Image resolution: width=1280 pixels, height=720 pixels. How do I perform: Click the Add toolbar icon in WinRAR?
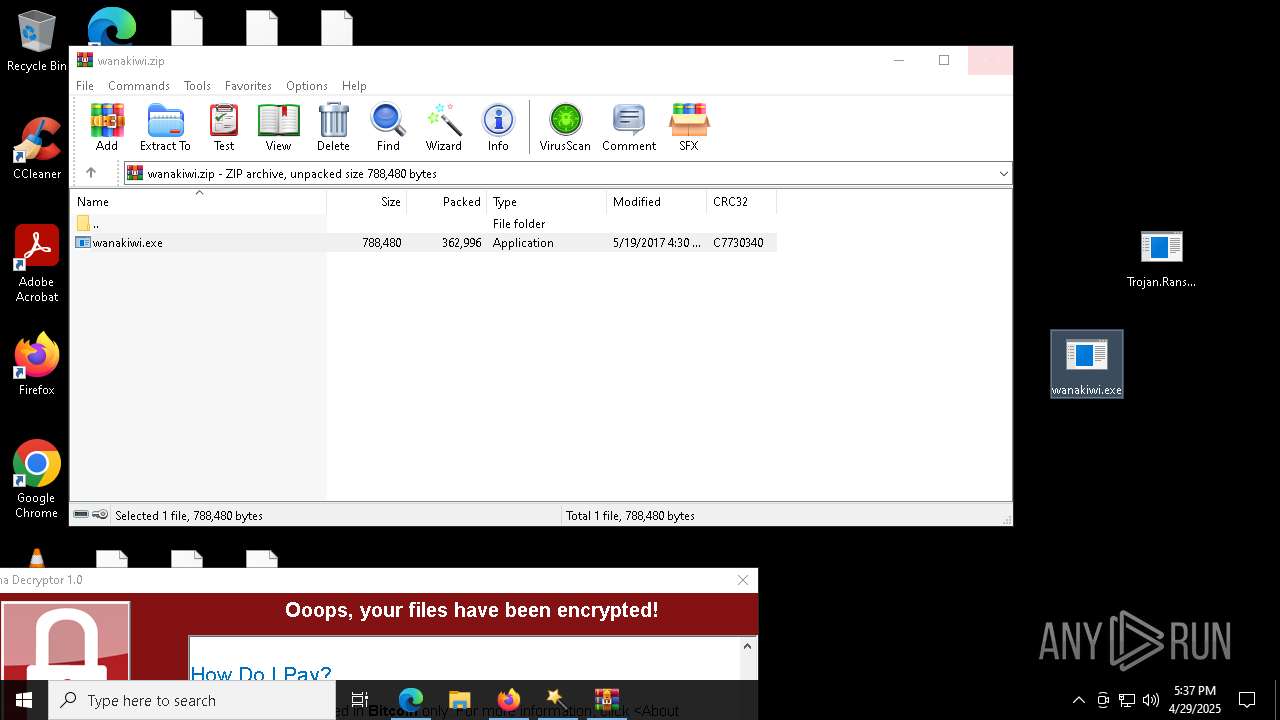[107, 127]
